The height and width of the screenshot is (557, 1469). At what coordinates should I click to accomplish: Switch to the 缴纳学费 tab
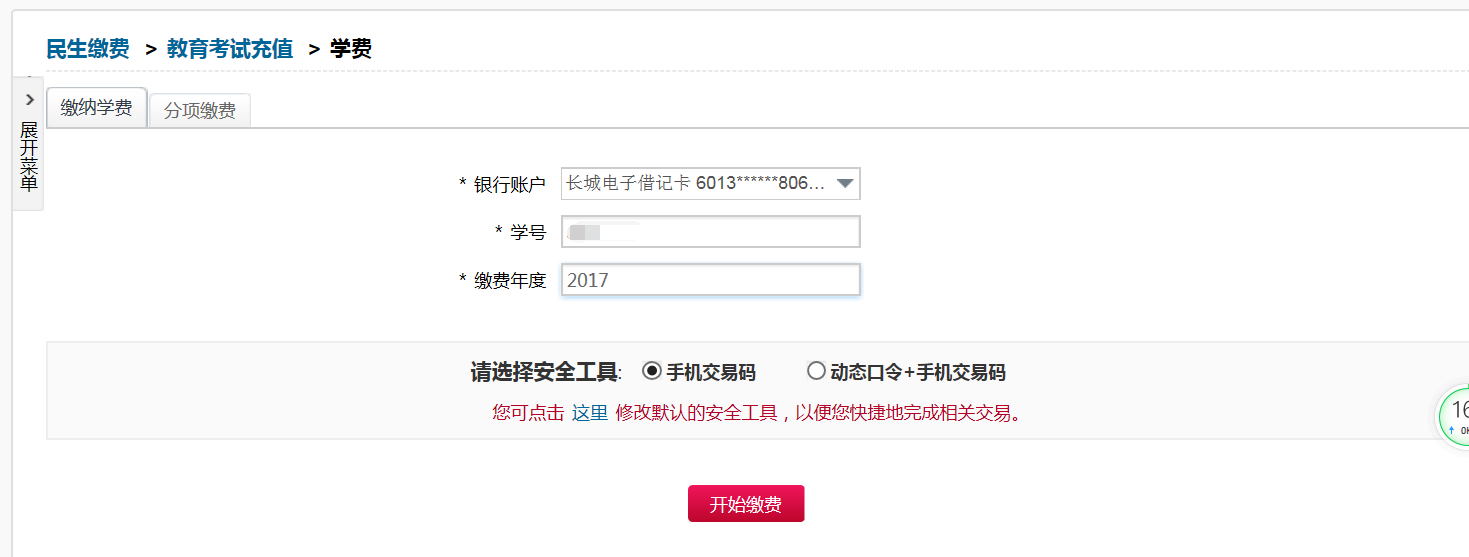96,108
